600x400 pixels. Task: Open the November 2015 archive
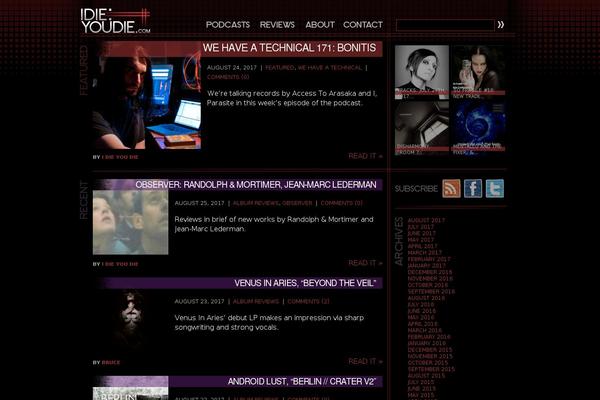pyautogui.click(x=430, y=357)
